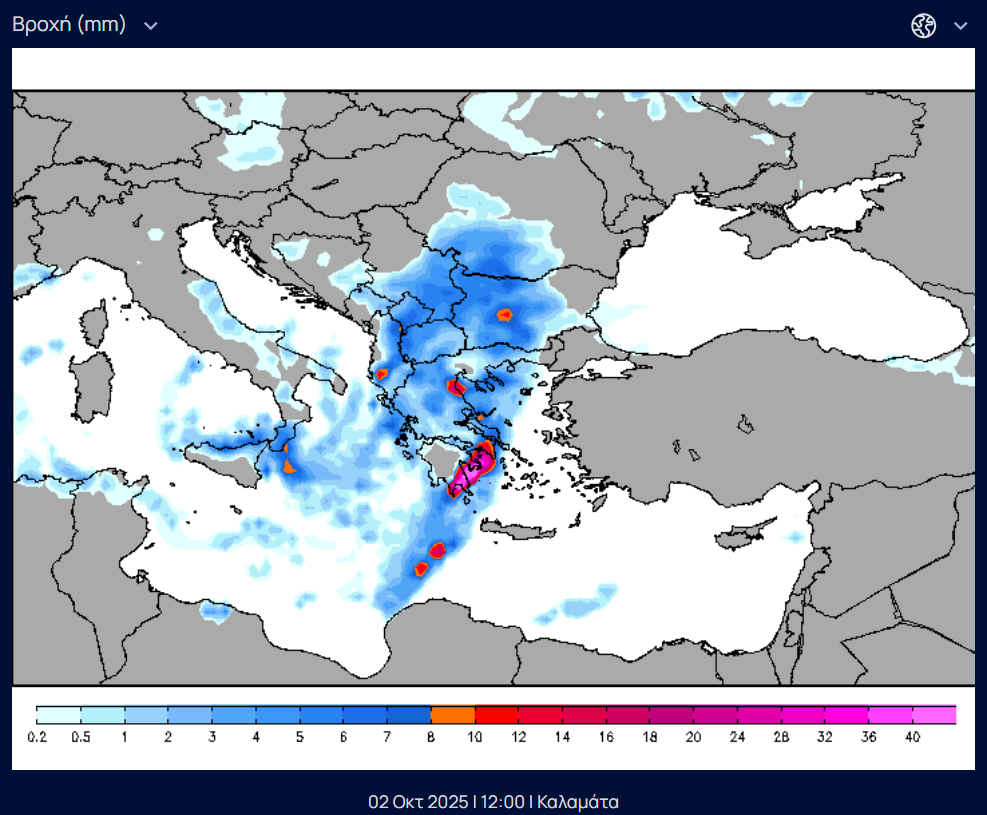Click the blank white banner above the map
987x815 pixels.
click(x=493, y=69)
